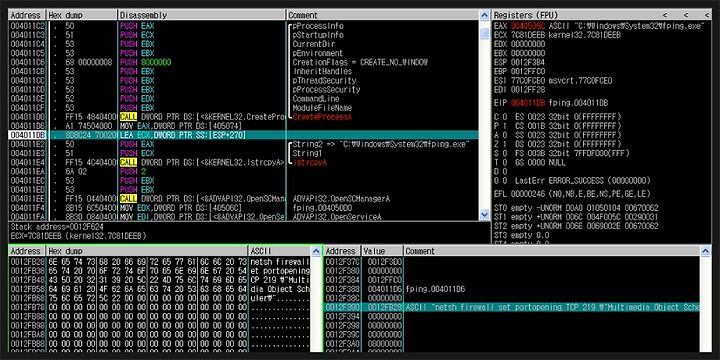Click the Registers (FPU) header bar
This screenshot has height=360, width=720.
602,15
